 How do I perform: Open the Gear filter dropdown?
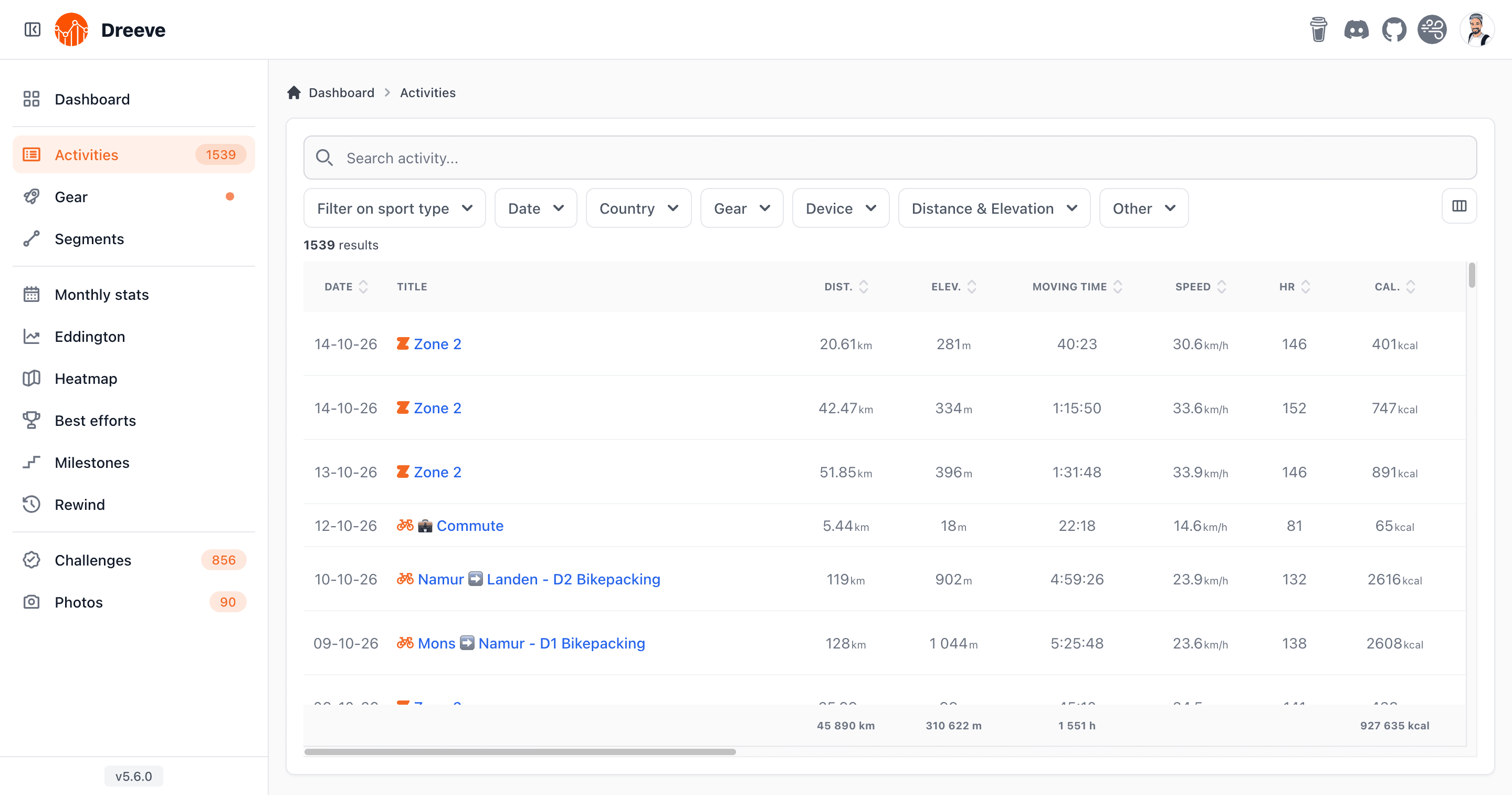click(x=742, y=208)
